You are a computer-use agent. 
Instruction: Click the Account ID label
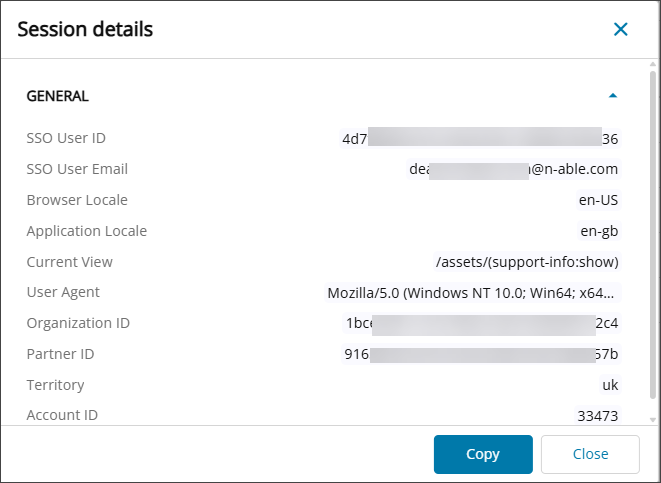pos(62,415)
